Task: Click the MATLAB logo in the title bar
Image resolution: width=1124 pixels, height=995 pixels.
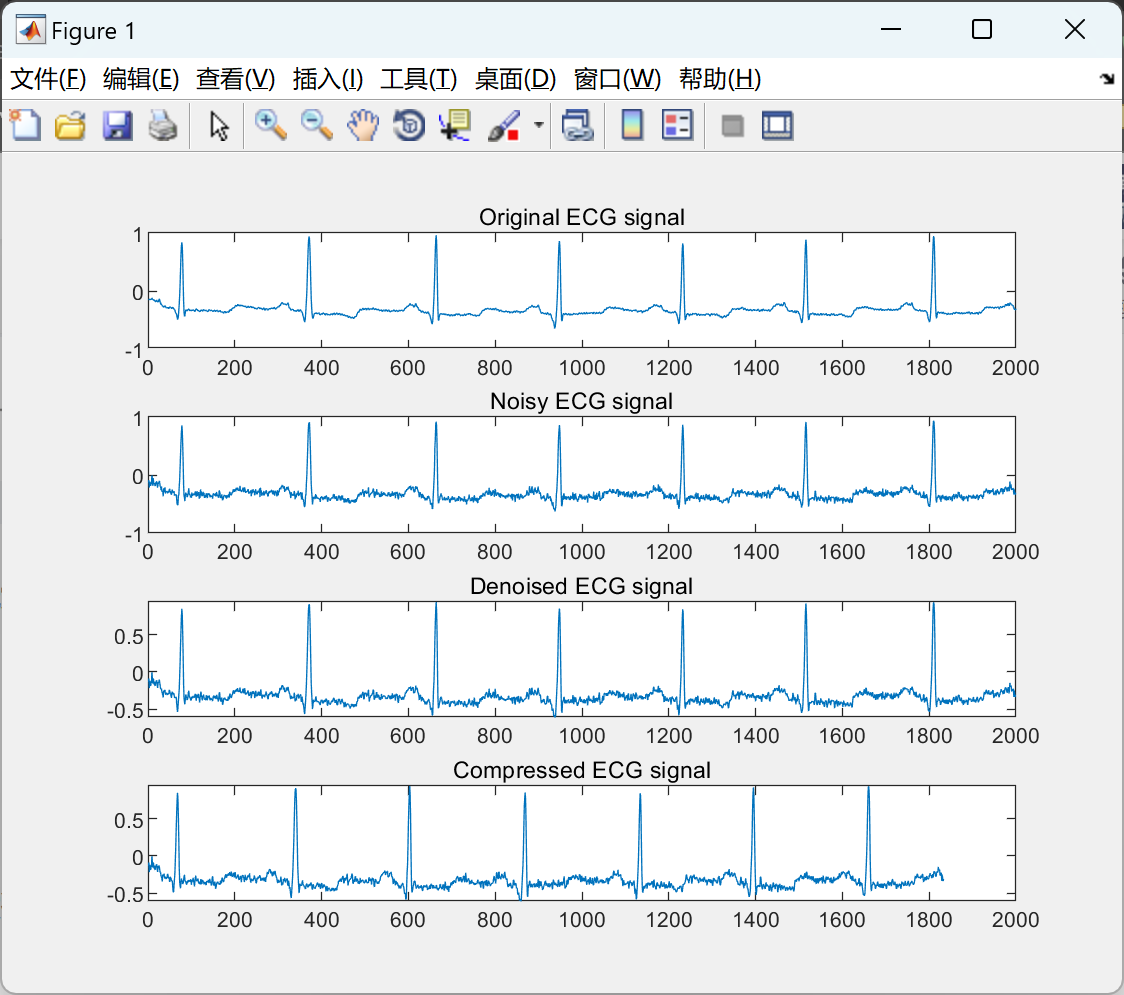Action: 31,30
